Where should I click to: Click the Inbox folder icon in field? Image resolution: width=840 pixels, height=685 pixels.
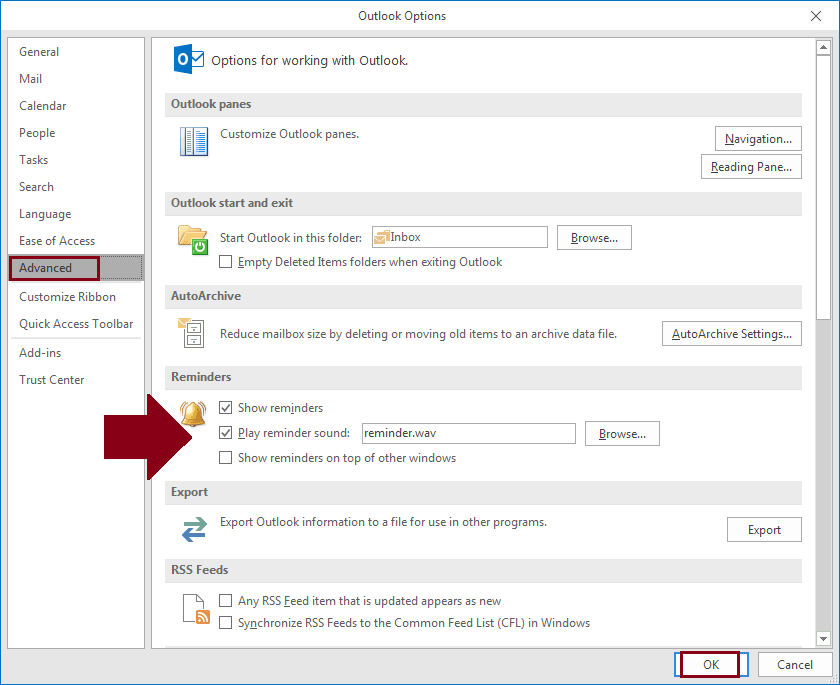(381, 237)
